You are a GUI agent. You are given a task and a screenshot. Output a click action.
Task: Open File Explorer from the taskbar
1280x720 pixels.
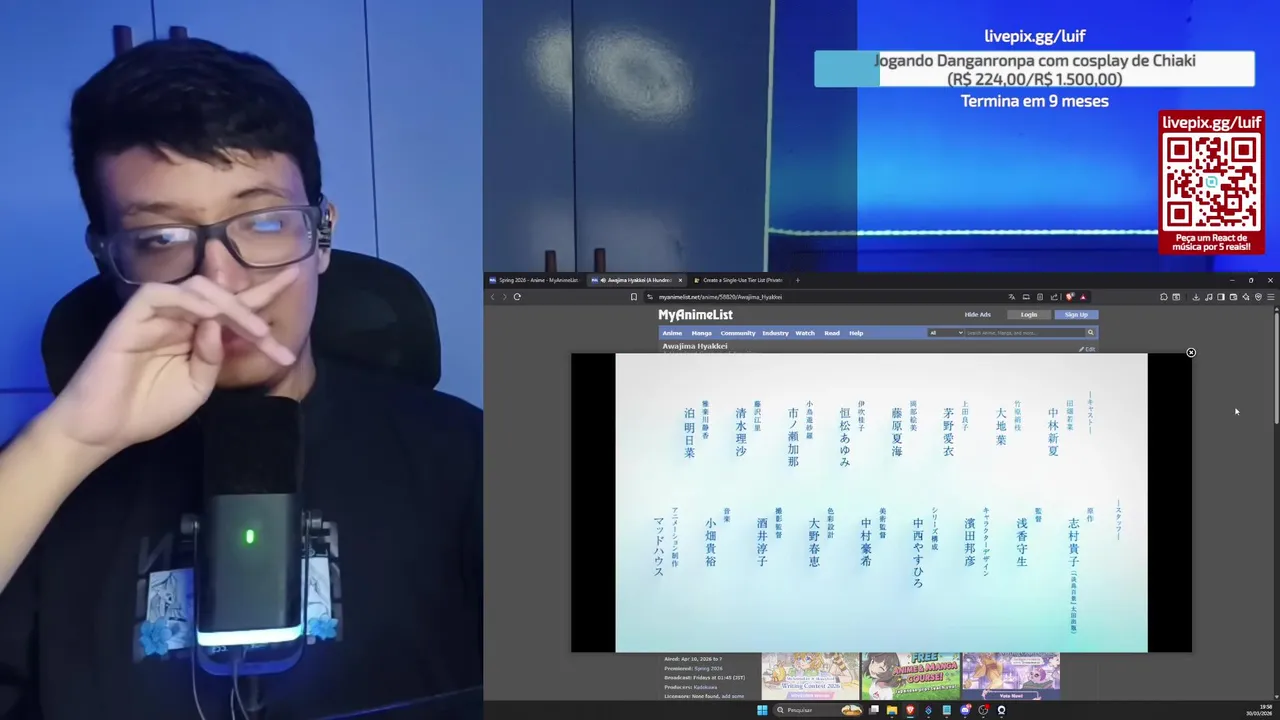(x=892, y=710)
